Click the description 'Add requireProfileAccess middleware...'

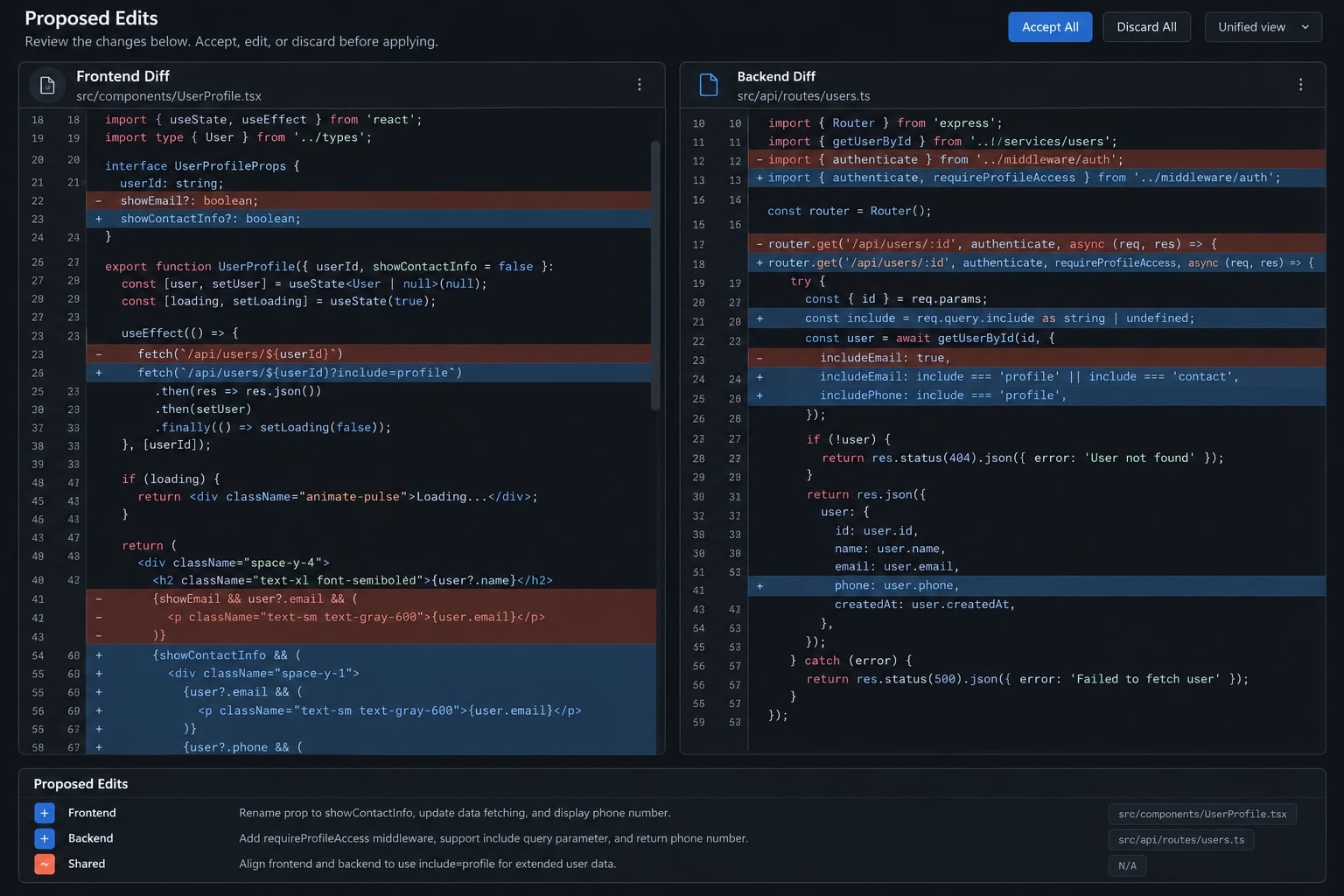[x=493, y=838]
